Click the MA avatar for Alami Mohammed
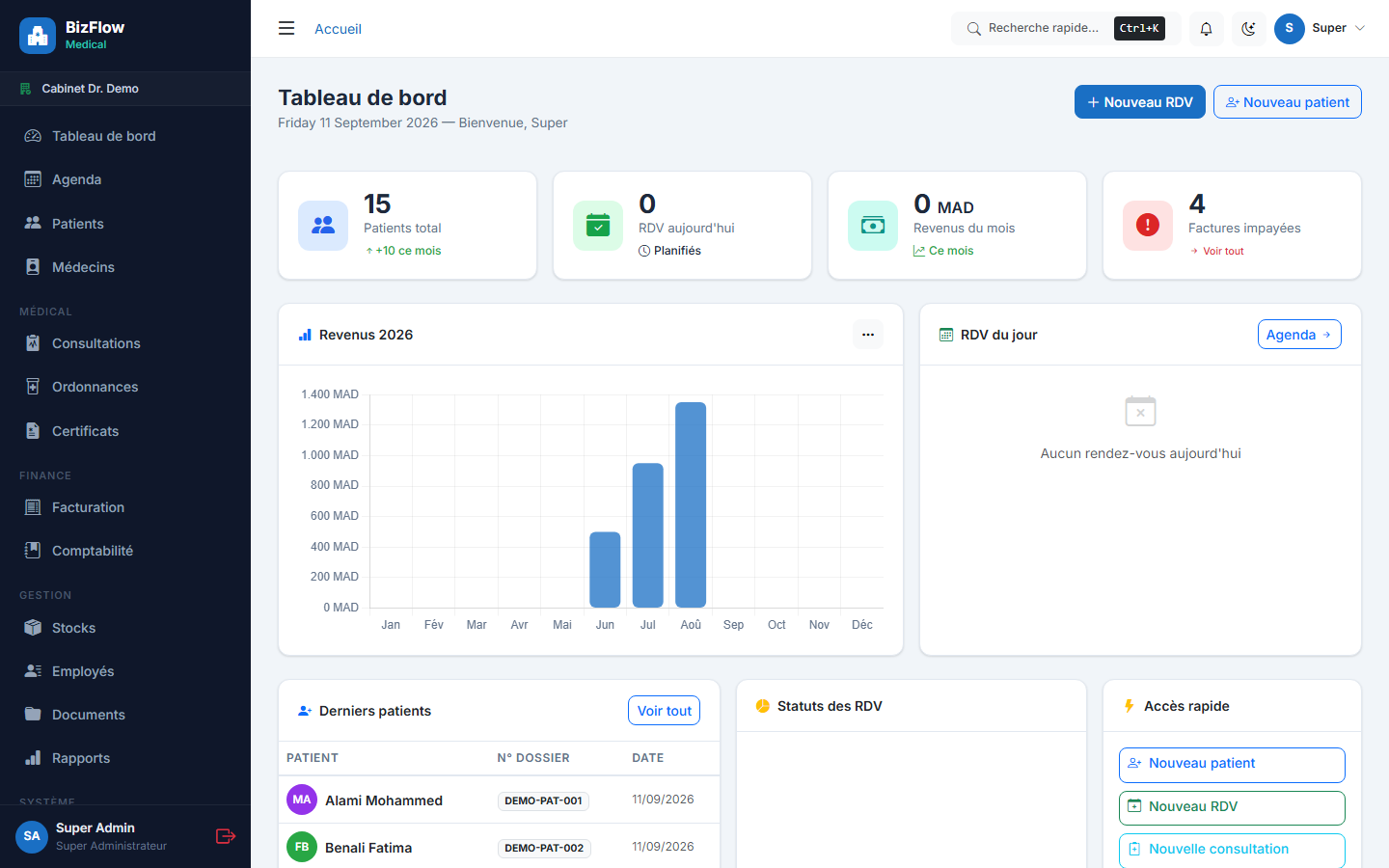The width and height of the screenshot is (1389, 868). 302,800
